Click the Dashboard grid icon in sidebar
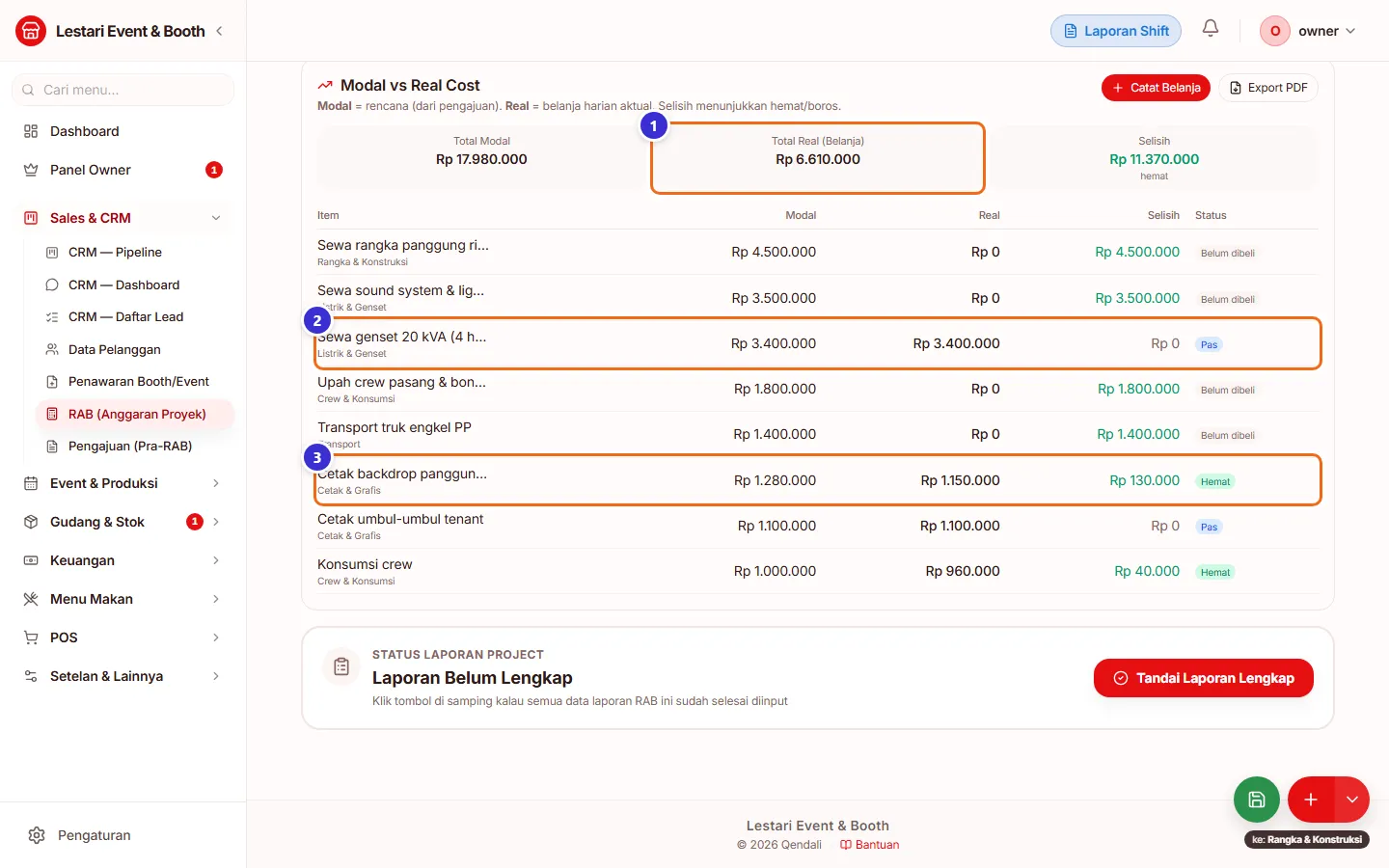This screenshot has width=1389, height=868. click(x=31, y=131)
